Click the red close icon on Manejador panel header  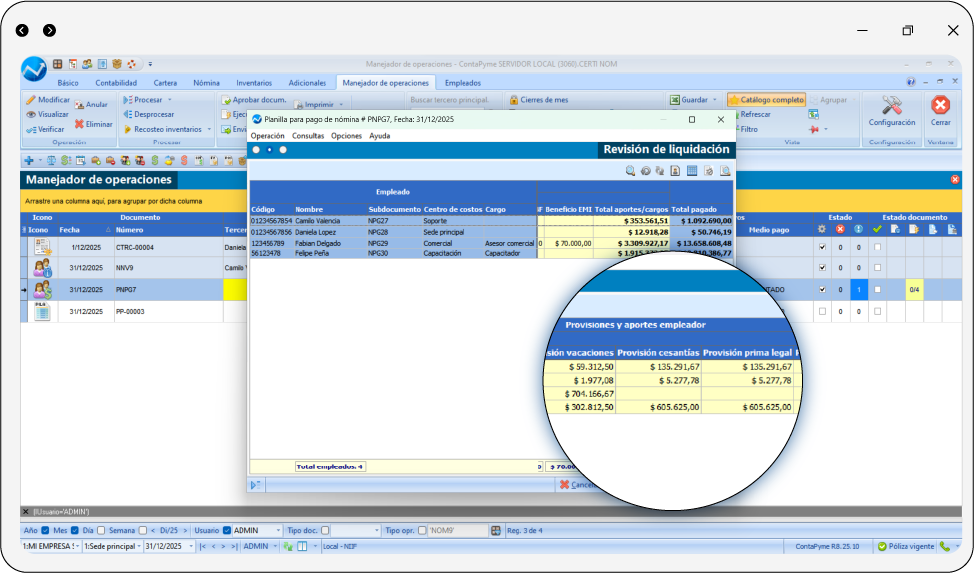(955, 180)
